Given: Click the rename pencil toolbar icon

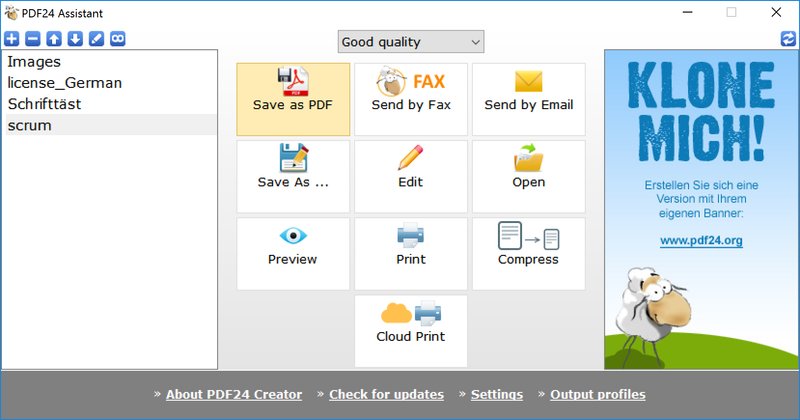Looking at the screenshot, I should point(96,39).
